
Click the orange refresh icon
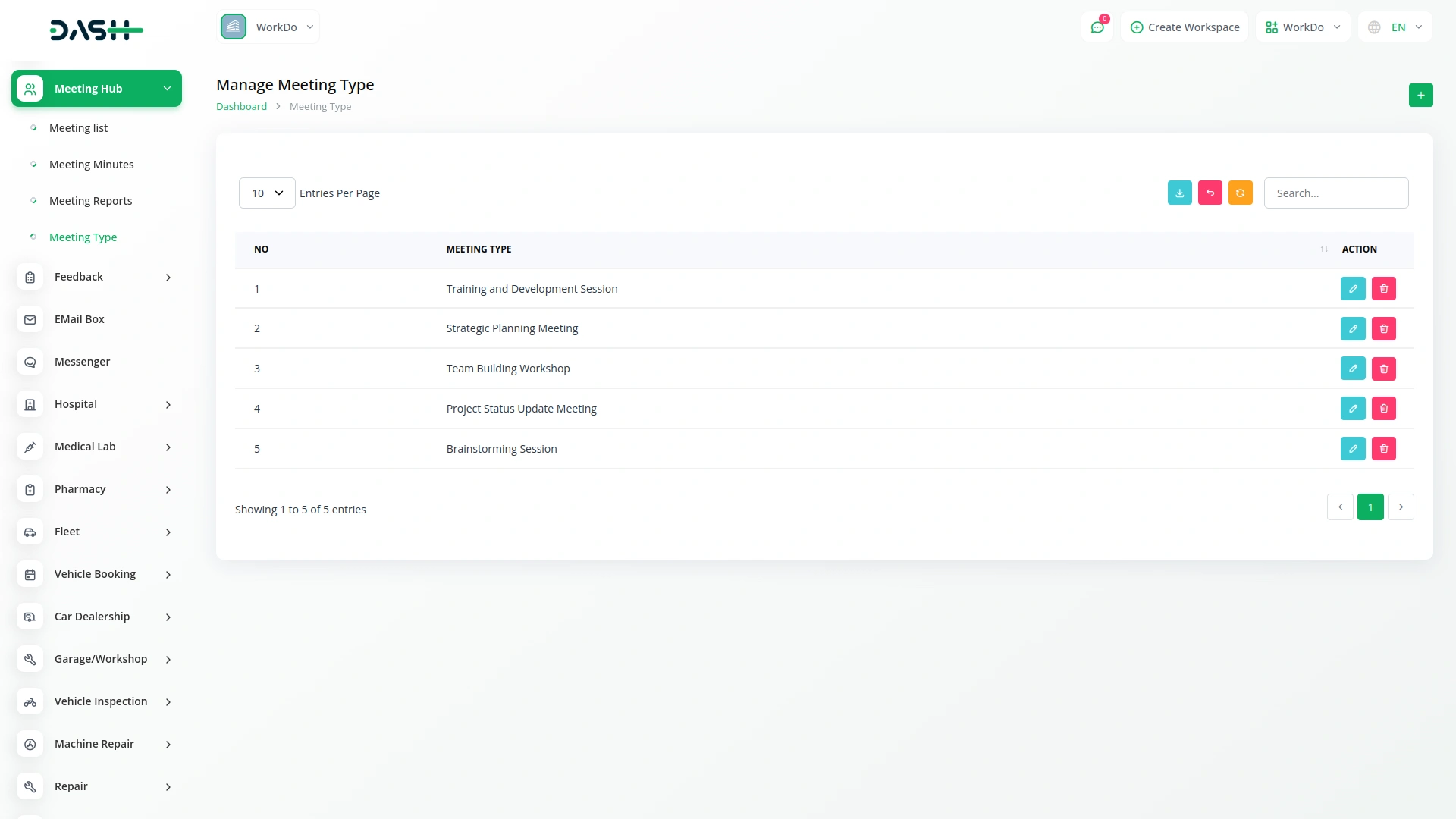click(x=1240, y=193)
